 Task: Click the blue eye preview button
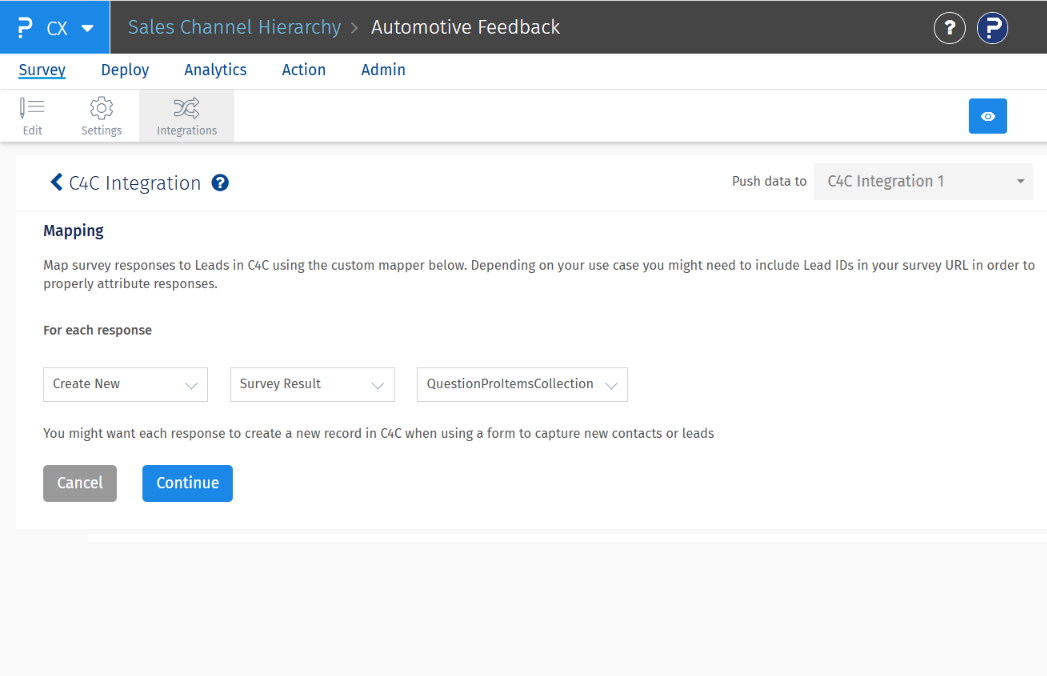coord(987,116)
